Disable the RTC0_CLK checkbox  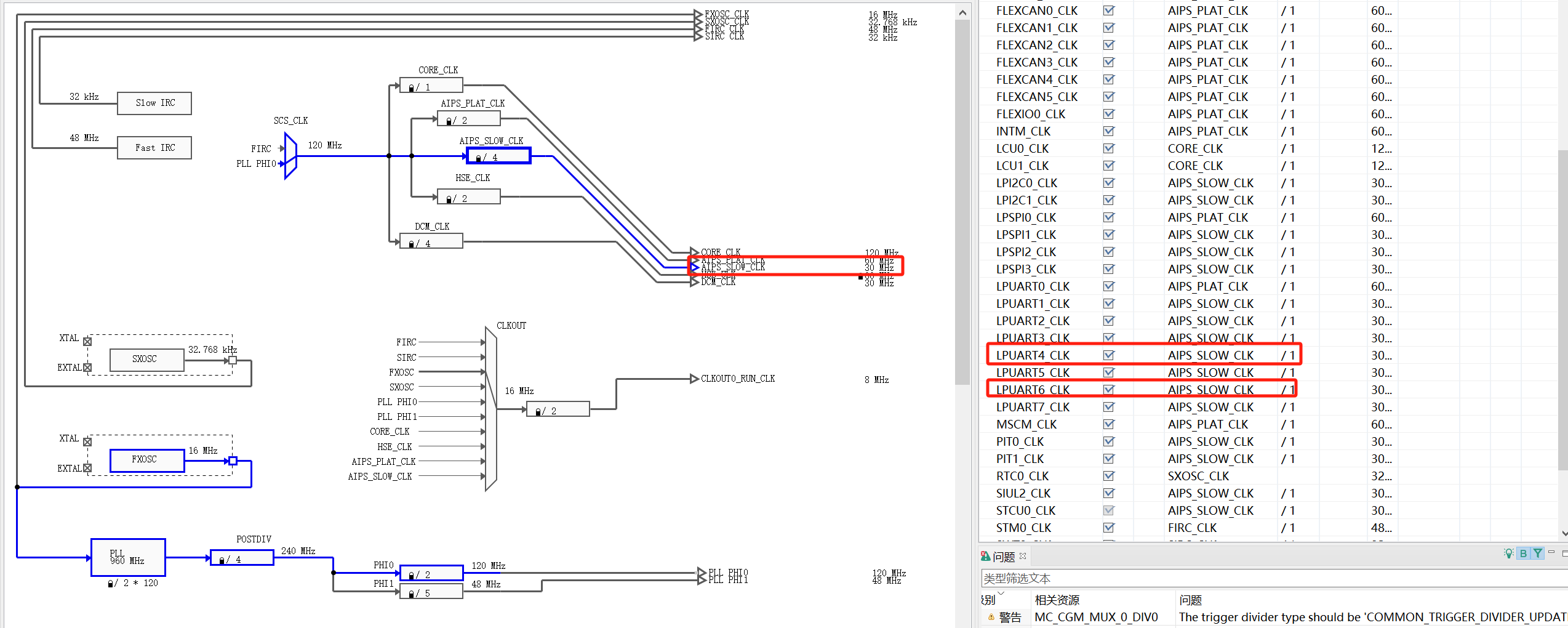coord(1108,475)
